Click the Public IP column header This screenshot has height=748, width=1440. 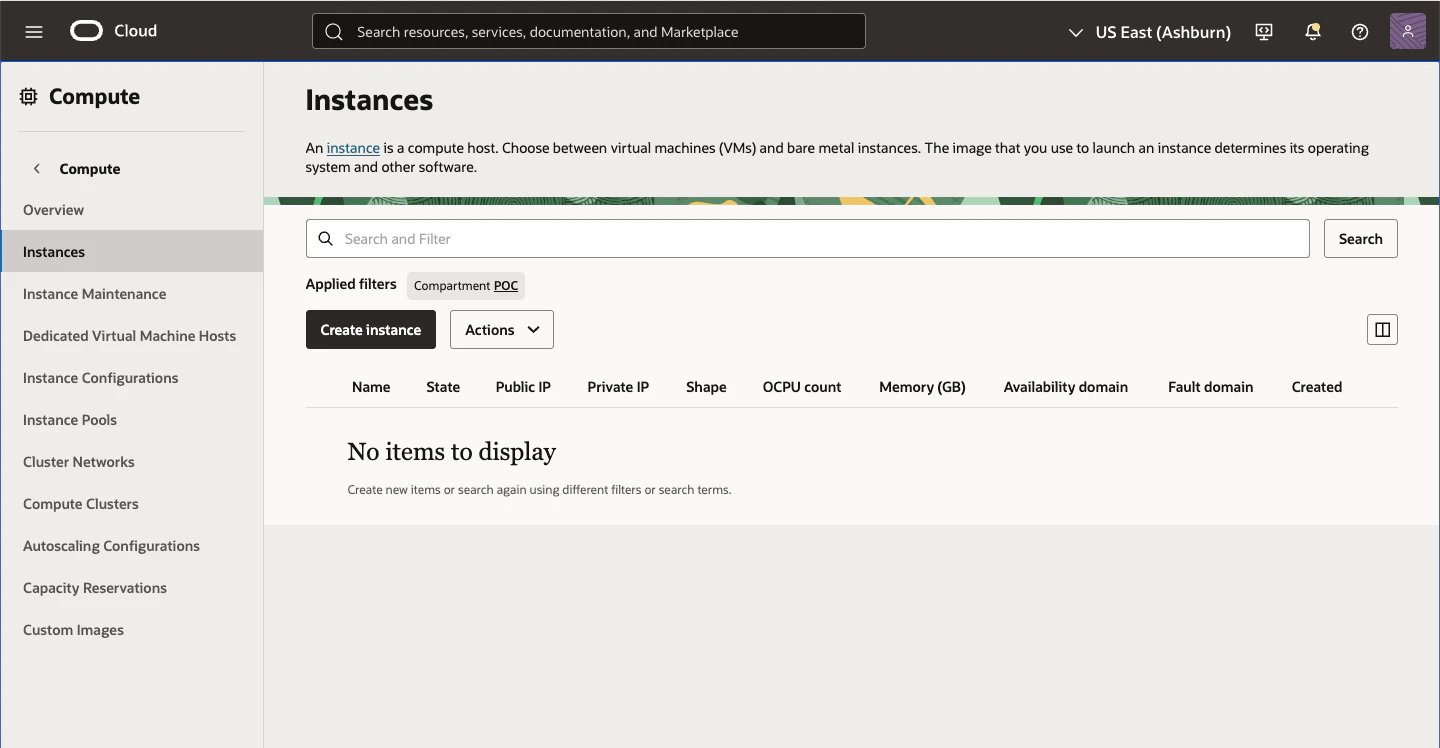click(x=523, y=387)
